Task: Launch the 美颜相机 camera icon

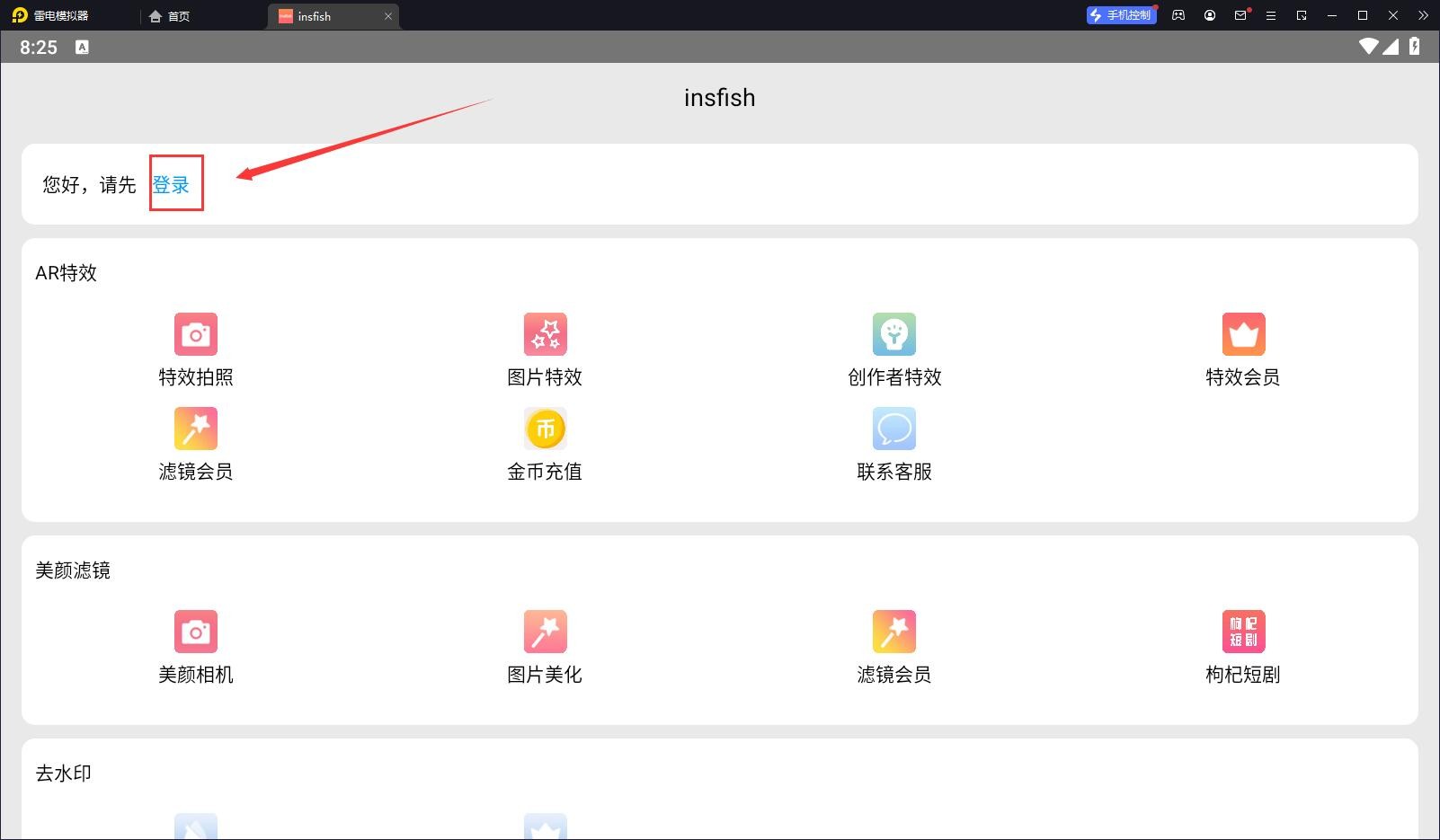Action: point(195,632)
